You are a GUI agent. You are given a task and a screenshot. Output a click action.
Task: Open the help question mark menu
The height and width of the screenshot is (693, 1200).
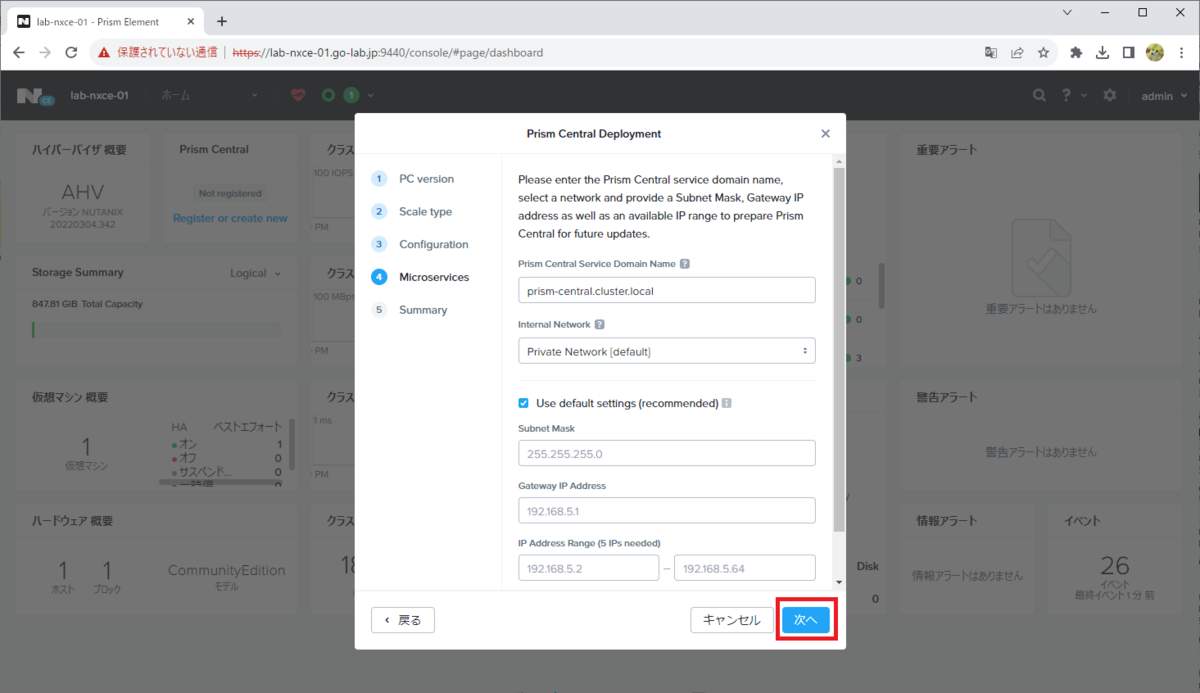coord(1072,95)
